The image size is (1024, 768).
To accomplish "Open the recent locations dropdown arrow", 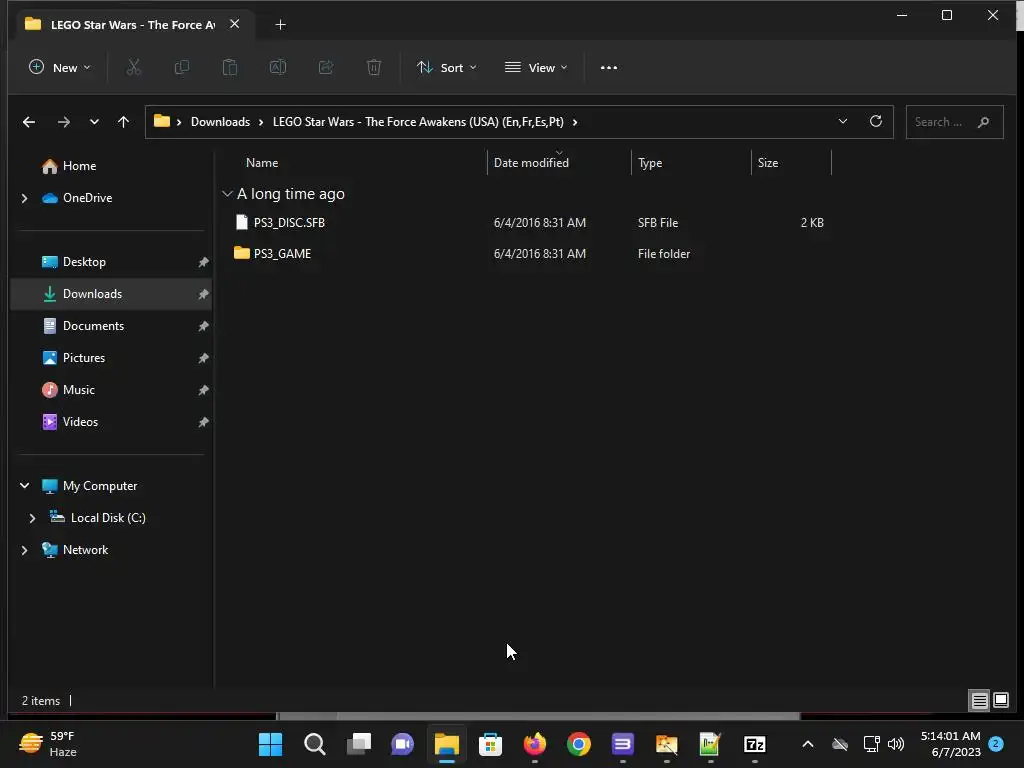I will (94, 122).
